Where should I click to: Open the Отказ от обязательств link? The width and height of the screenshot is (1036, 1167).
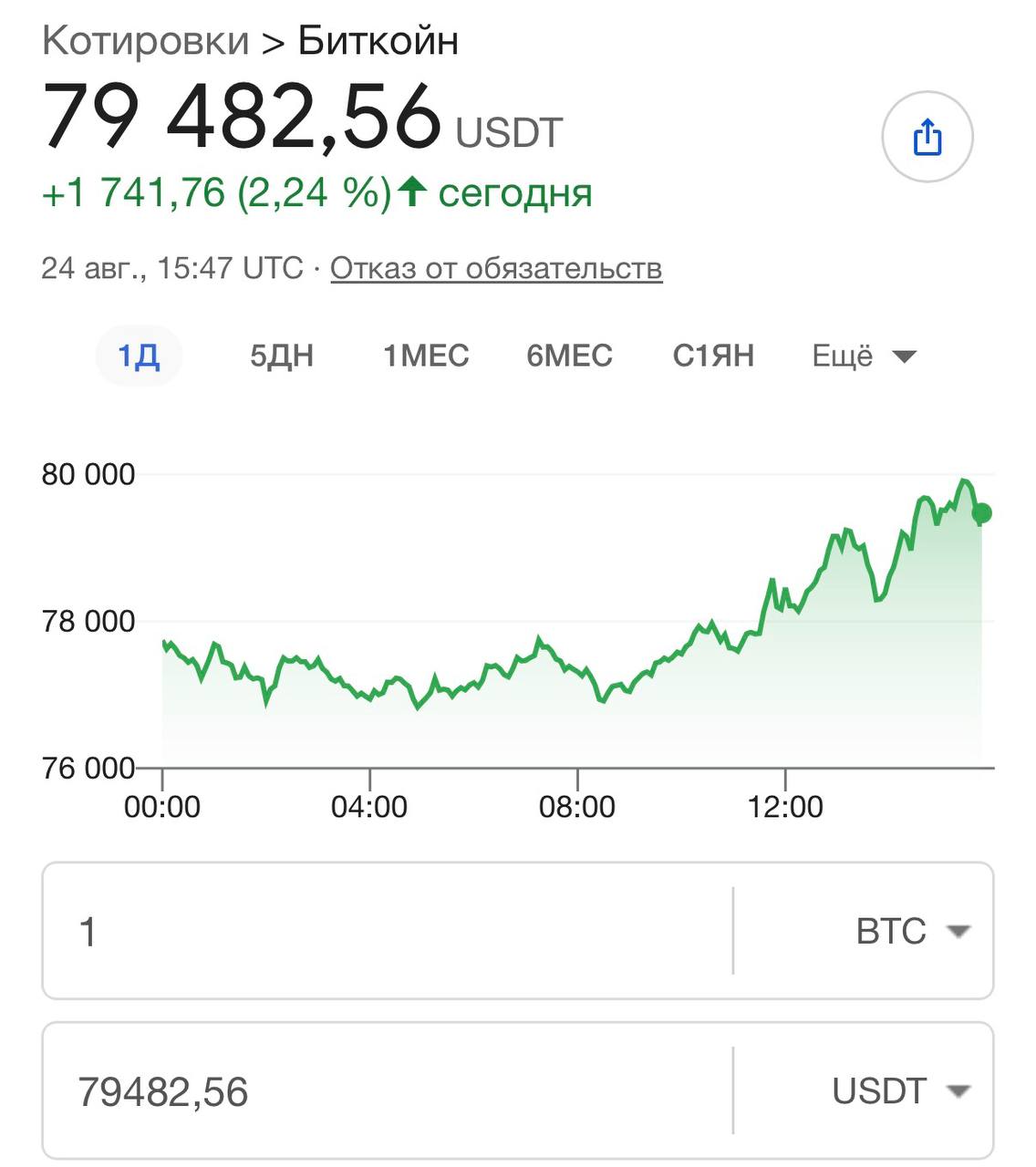click(x=496, y=268)
